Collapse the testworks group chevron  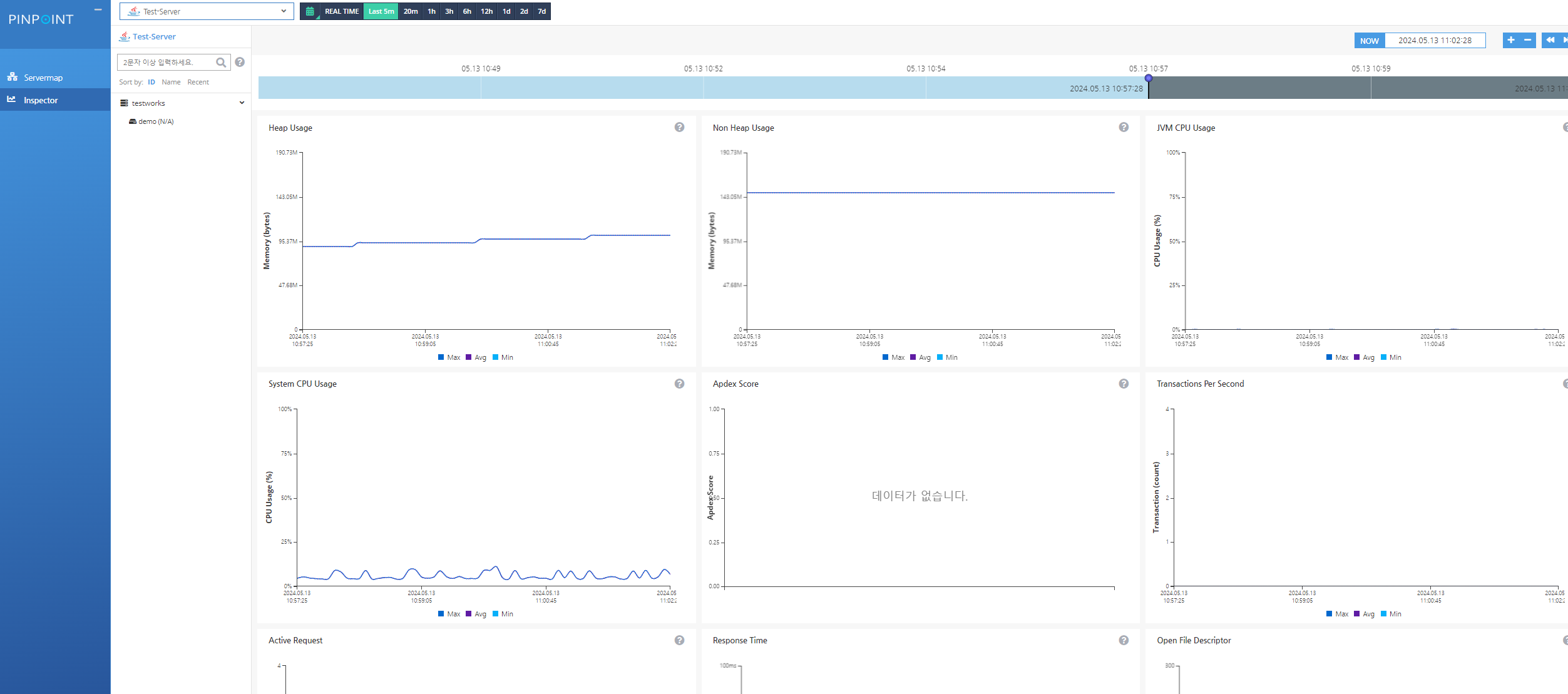coord(242,103)
